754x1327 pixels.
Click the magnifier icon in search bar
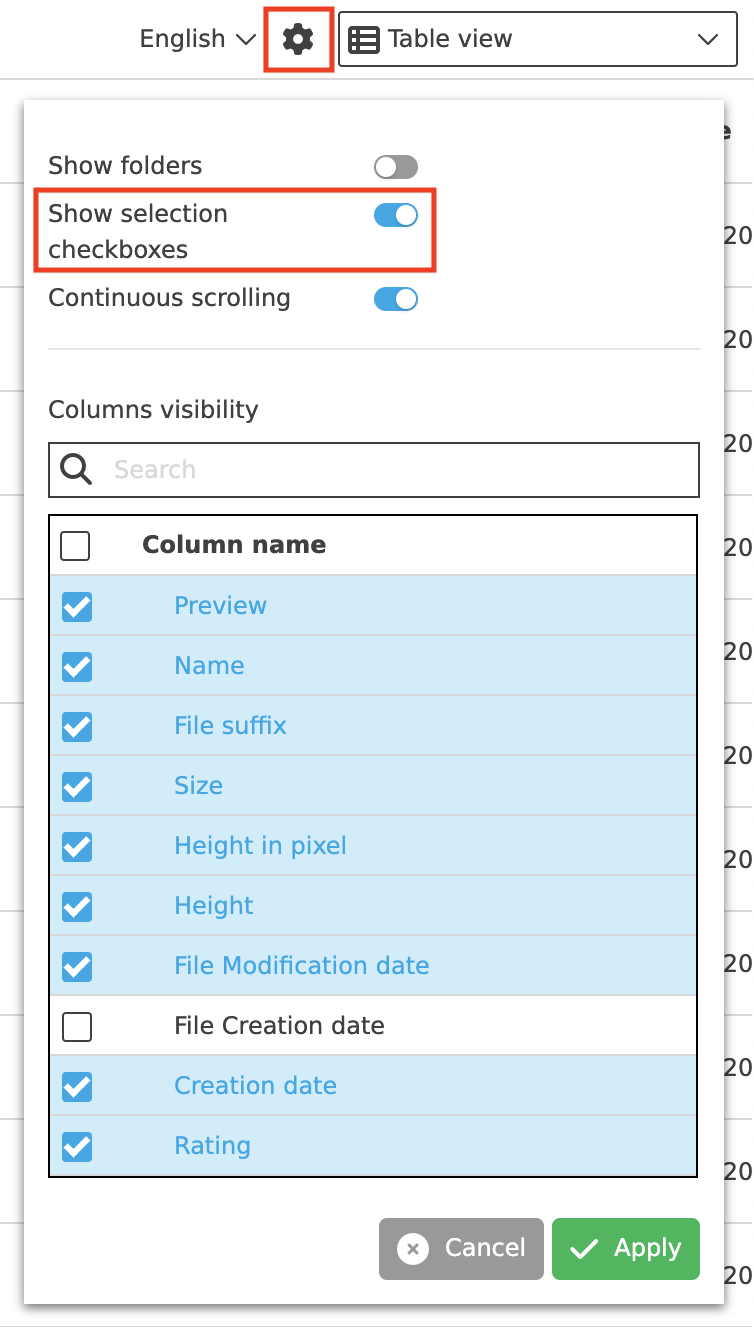(76, 469)
